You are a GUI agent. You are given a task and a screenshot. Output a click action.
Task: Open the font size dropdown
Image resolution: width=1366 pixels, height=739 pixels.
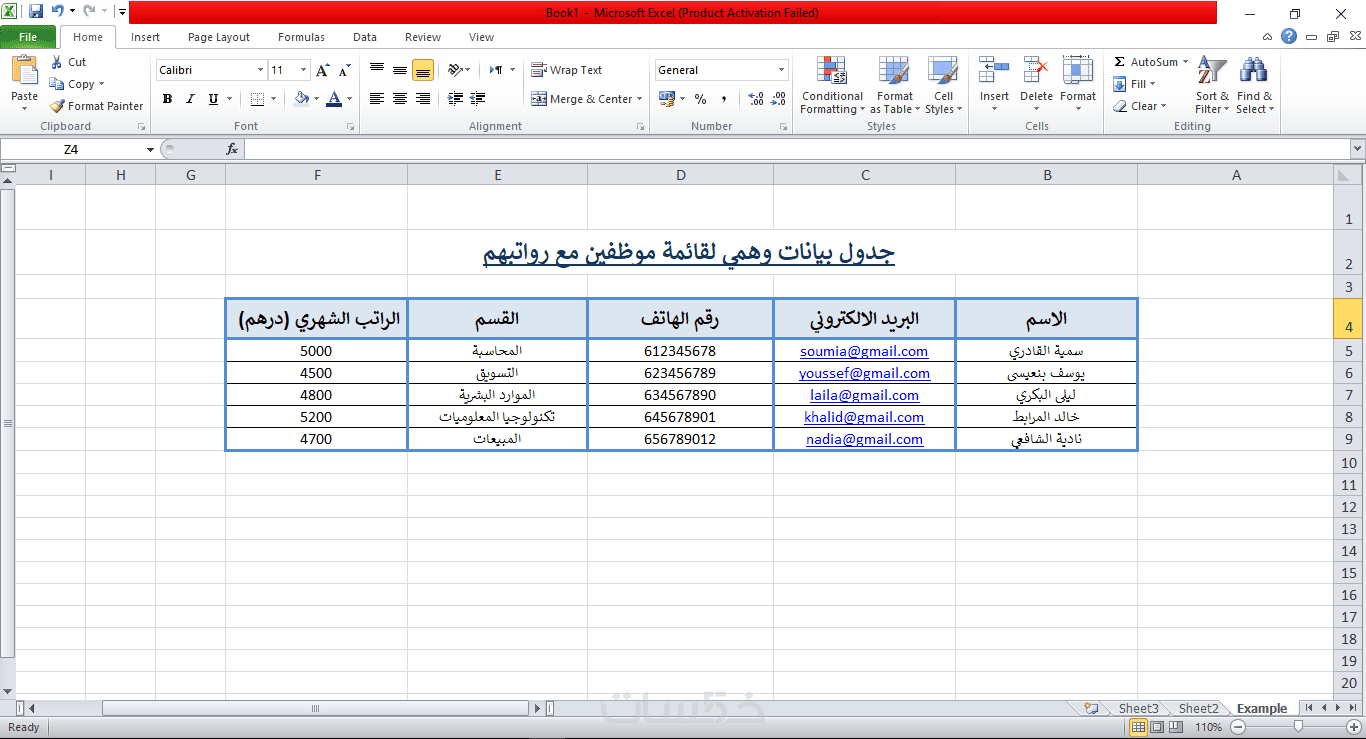pos(303,70)
